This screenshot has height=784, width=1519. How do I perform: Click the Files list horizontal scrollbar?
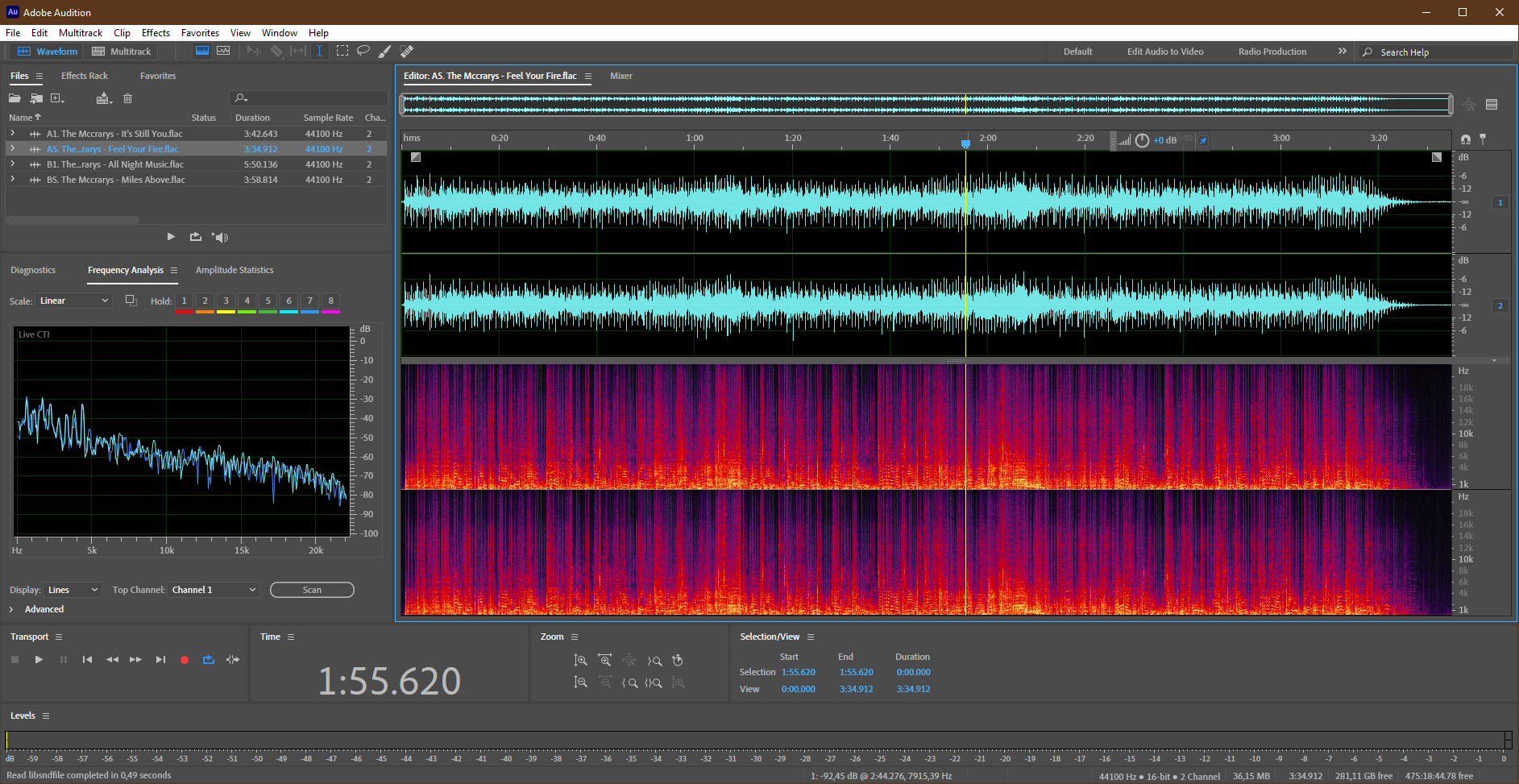pos(73,219)
